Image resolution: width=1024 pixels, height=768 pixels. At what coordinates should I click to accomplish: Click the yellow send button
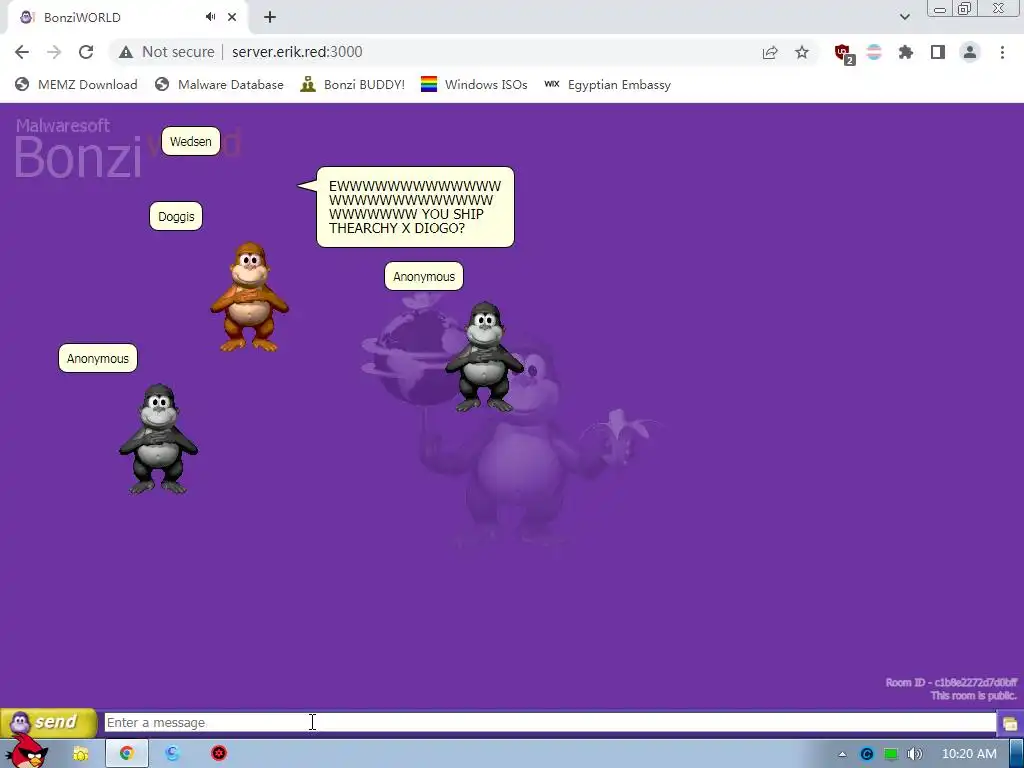click(48, 722)
